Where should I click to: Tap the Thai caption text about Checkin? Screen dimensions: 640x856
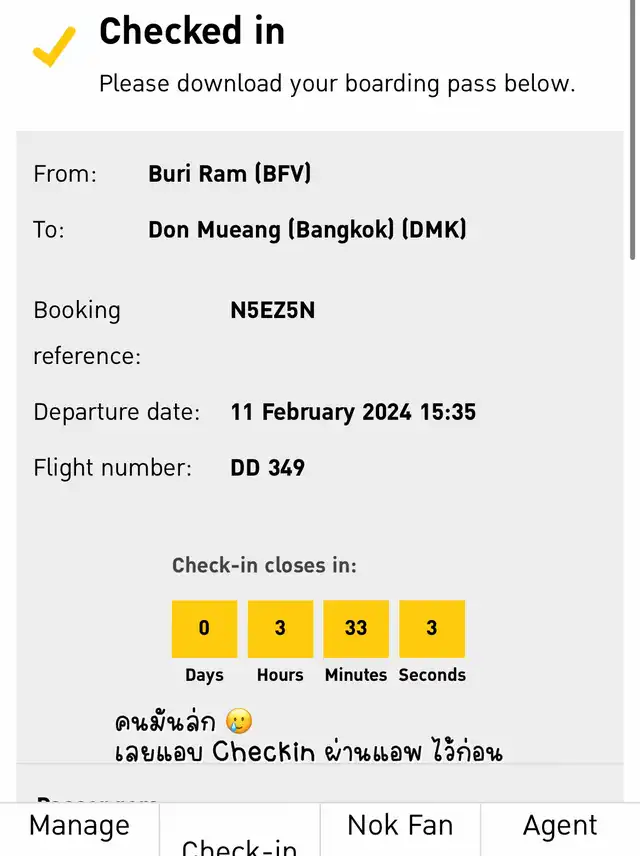(x=308, y=751)
